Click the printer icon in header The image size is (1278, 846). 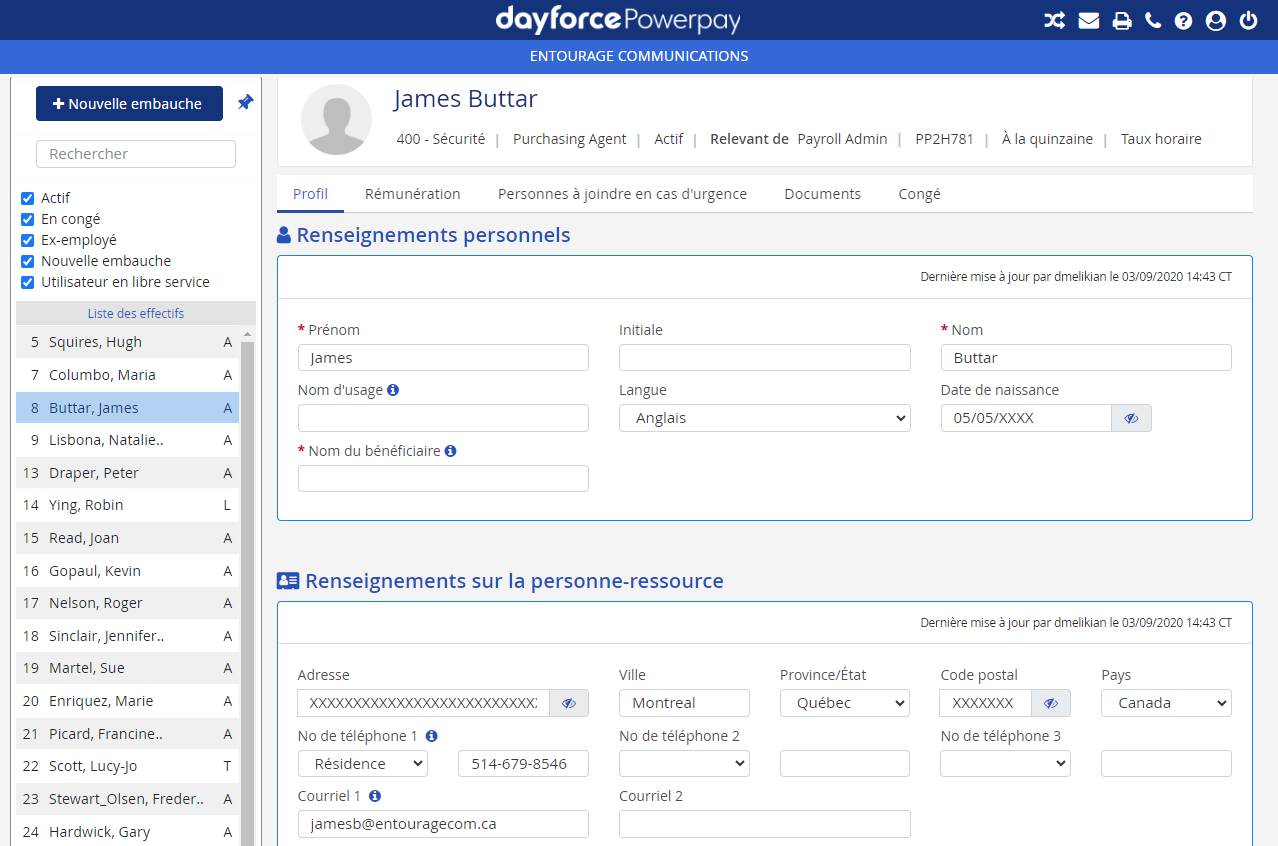click(x=1122, y=20)
